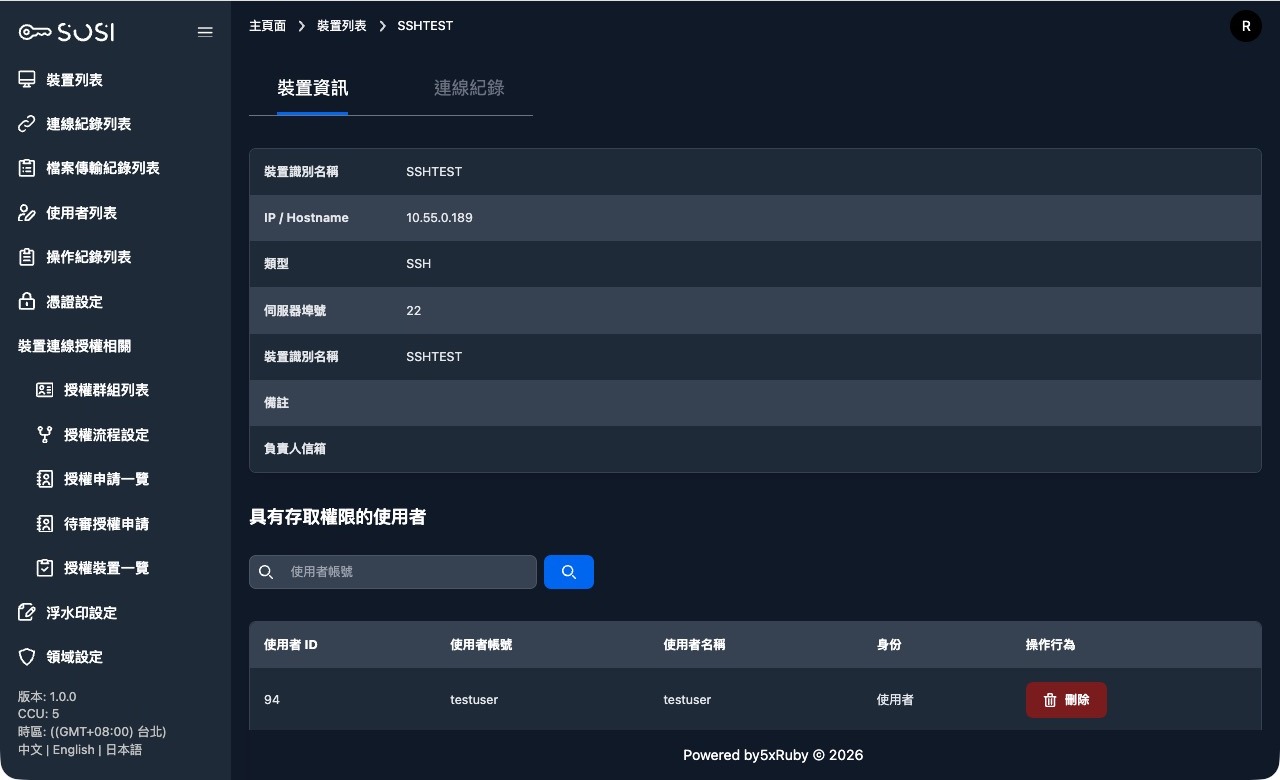Open 授權群組列表 authorization group list
The width and height of the screenshot is (1280, 780).
[x=106, y=390]
